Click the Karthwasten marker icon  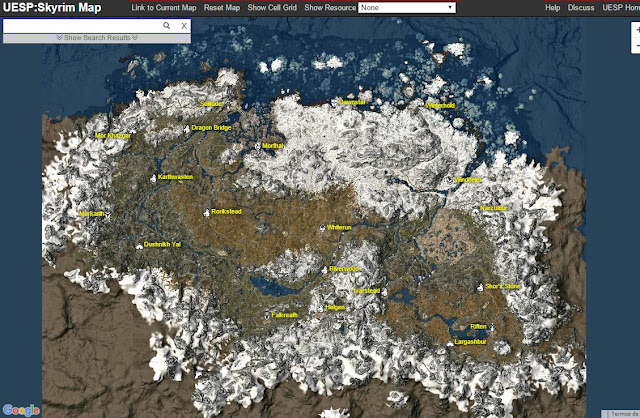(x=153, y=178)
